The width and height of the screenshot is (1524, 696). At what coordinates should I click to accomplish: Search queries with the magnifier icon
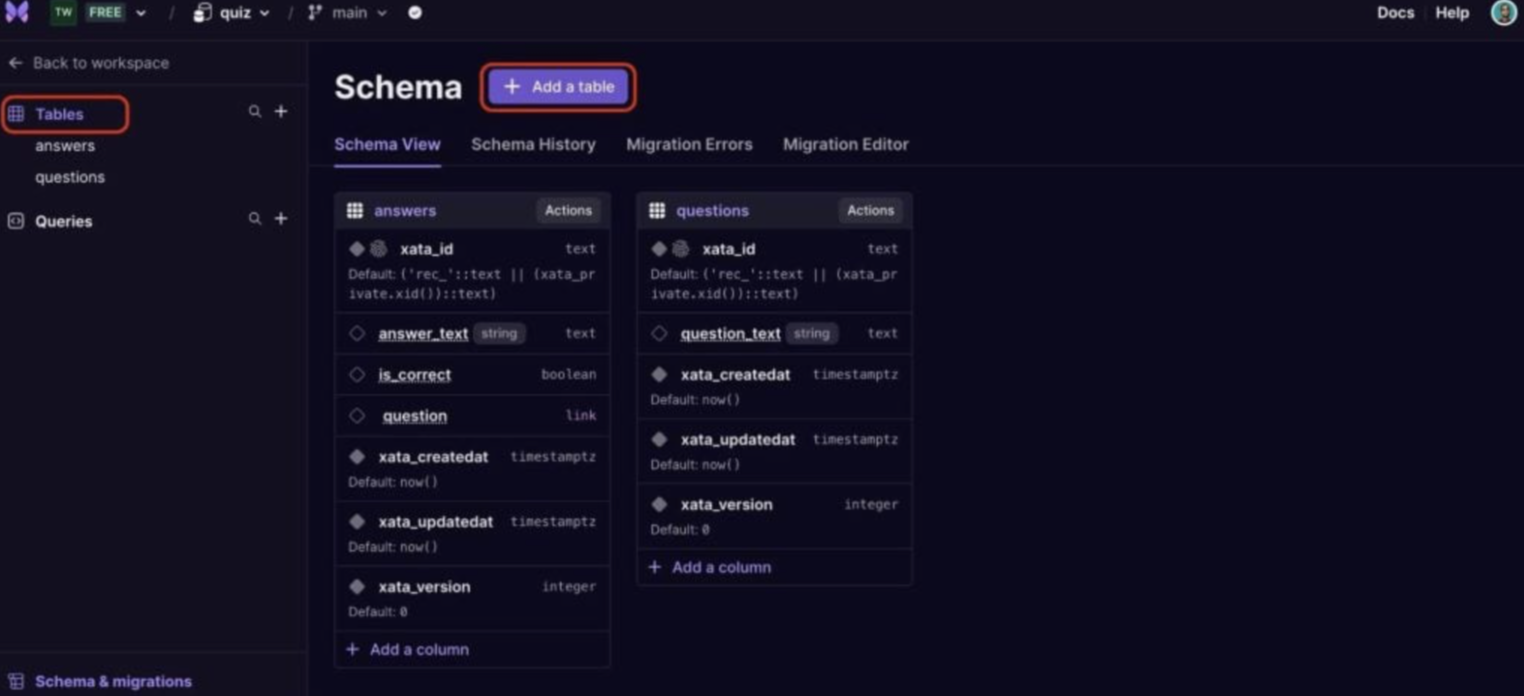[255, 219]
